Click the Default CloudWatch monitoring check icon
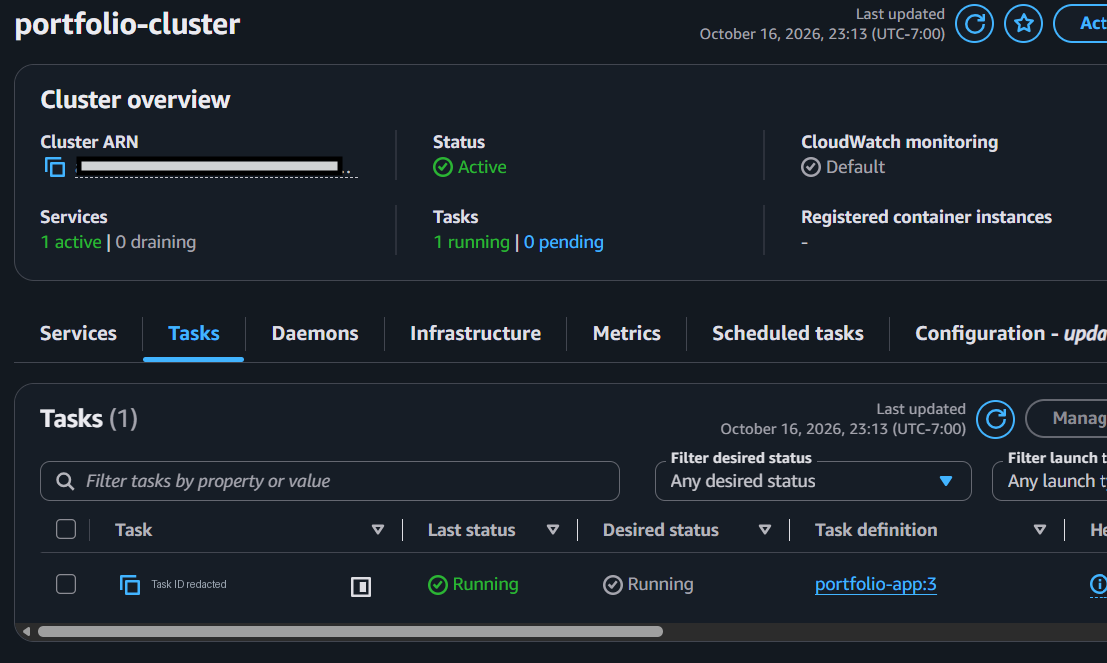Screen dimensions: 1107x663 click(x=810, y=167)
